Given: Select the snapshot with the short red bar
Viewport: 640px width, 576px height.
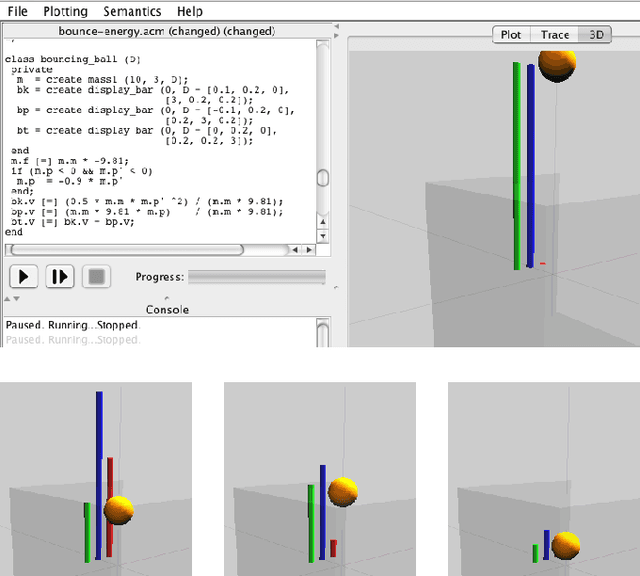Looking at the screenshot, I should click(320, 478).
